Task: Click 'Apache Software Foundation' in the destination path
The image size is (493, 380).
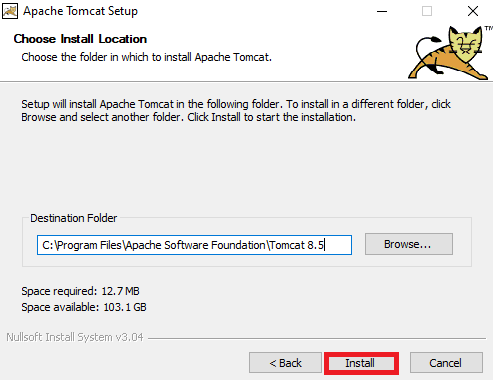Action: pyautogui.click(x=195, y=245)
